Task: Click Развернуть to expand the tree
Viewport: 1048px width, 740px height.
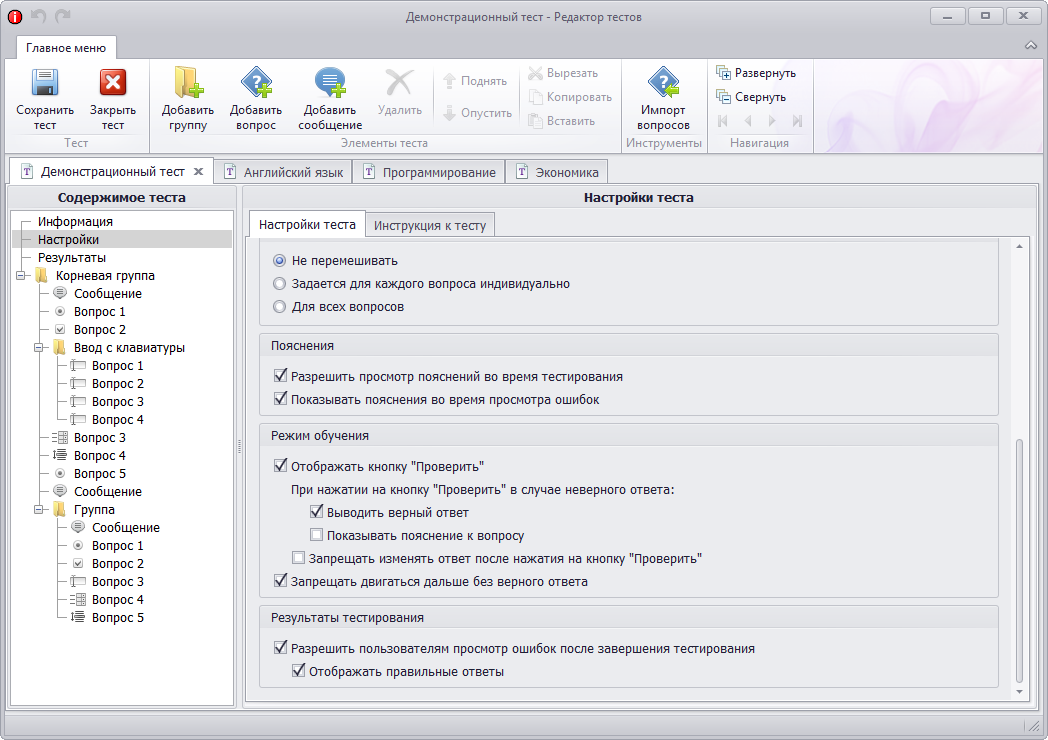Action: pos(756,73)
